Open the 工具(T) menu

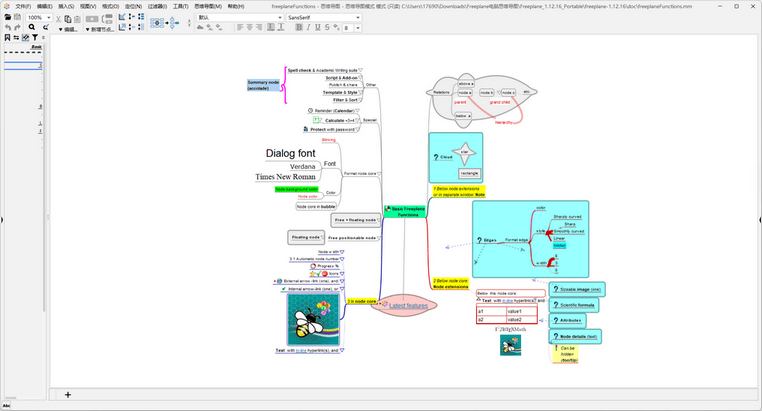(x=180, y=6)
